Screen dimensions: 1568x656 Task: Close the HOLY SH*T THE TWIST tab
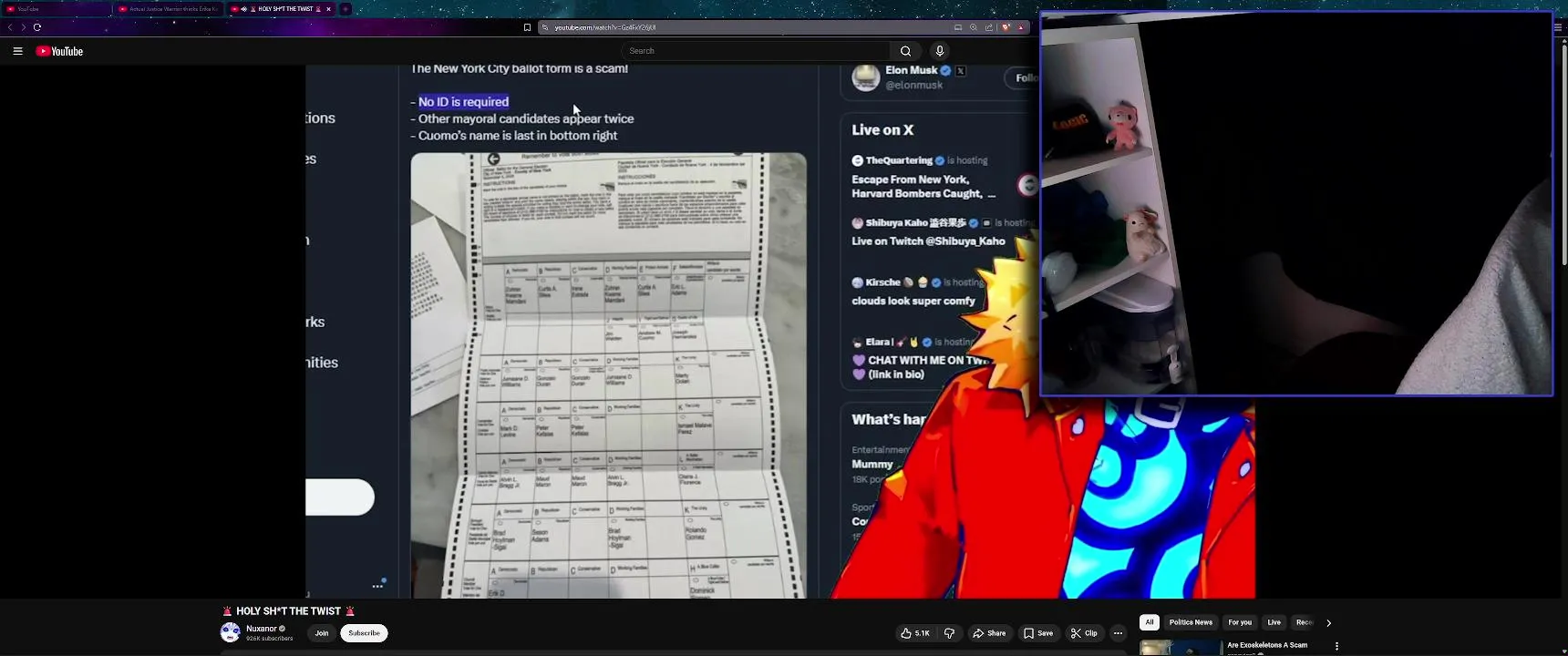(x=329, y=9)
